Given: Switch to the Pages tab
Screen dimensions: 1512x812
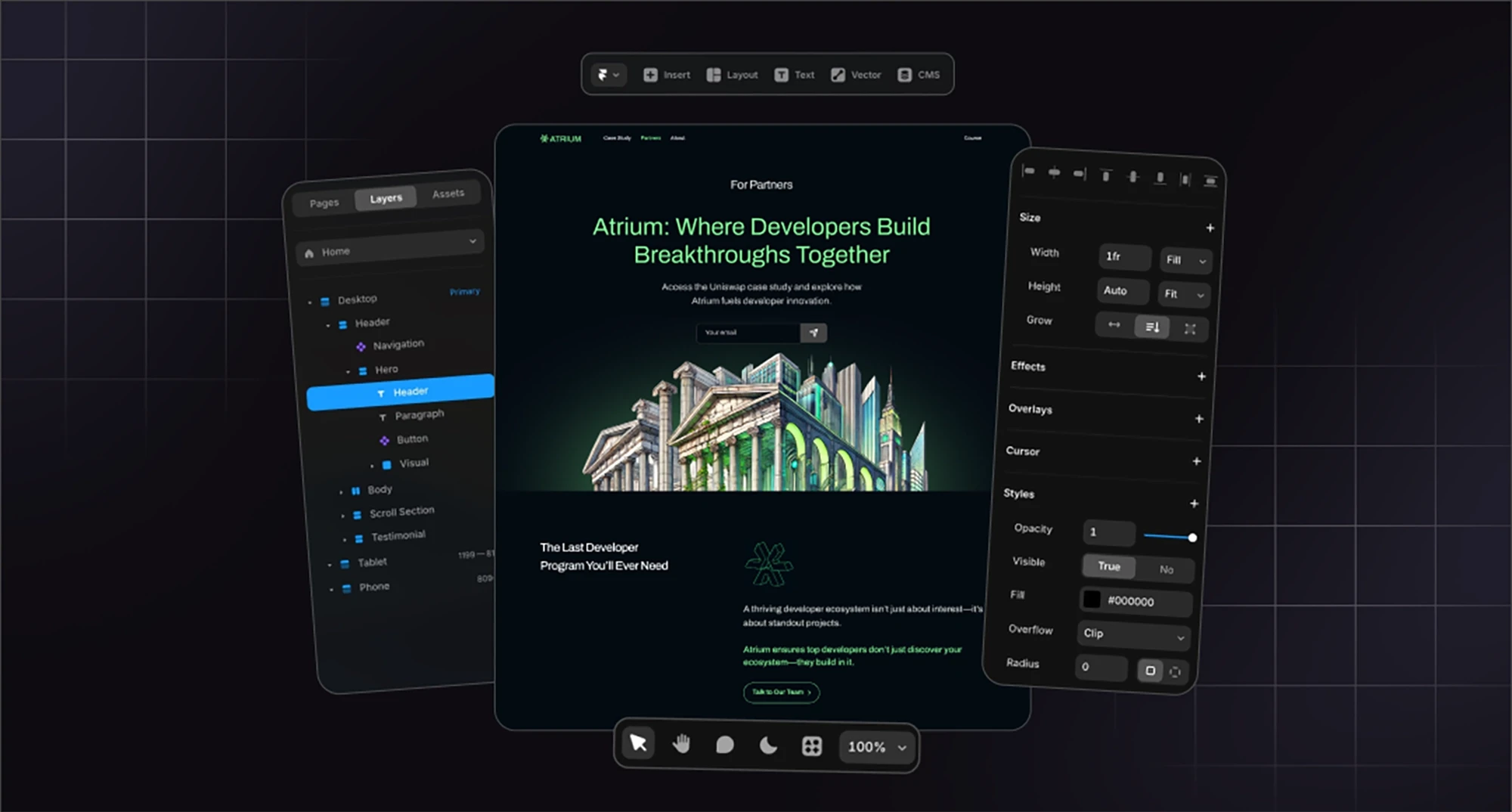Looking at the screenshot, I should tap(324, 203).
